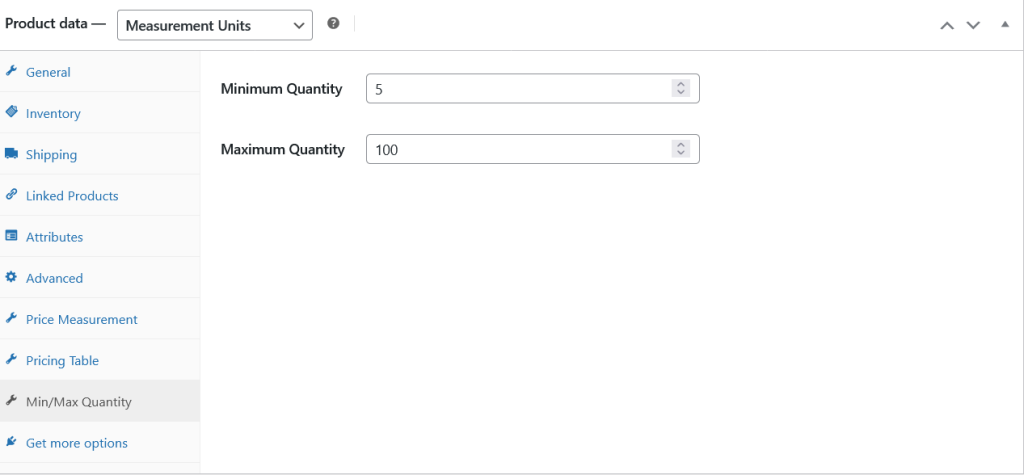
Task: Click the Inventory tag icon
Action: [11, 113]
